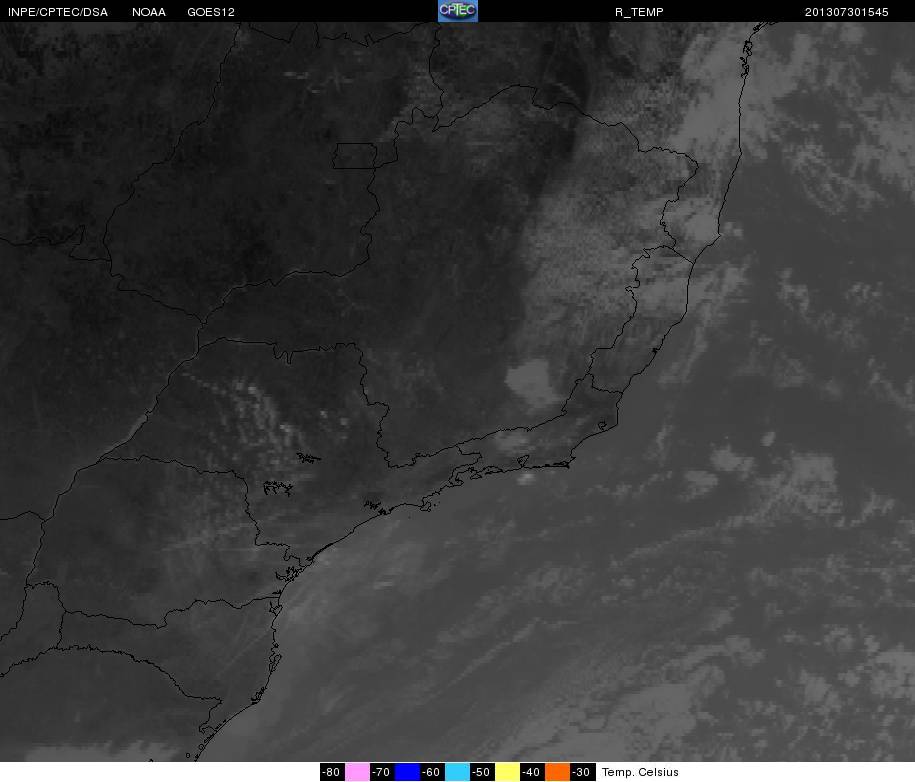Click the 201307301545 timestamp

click(x=846, y=12)
